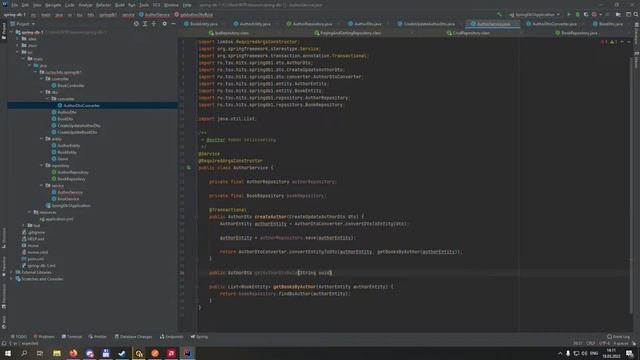This screenshot has height=360, width=640.
Task: Collapse all nodes in project panel toolbar
Action: pos(154,24)
